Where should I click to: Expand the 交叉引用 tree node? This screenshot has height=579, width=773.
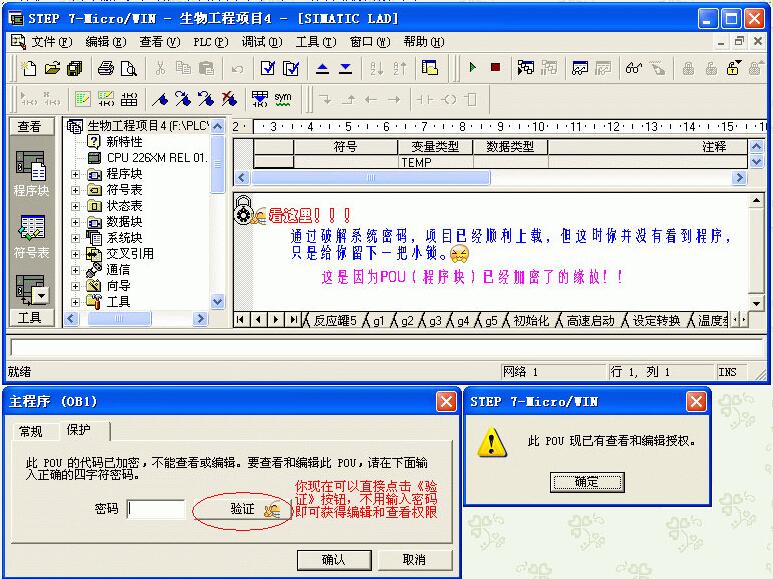(x=75, y=254)
